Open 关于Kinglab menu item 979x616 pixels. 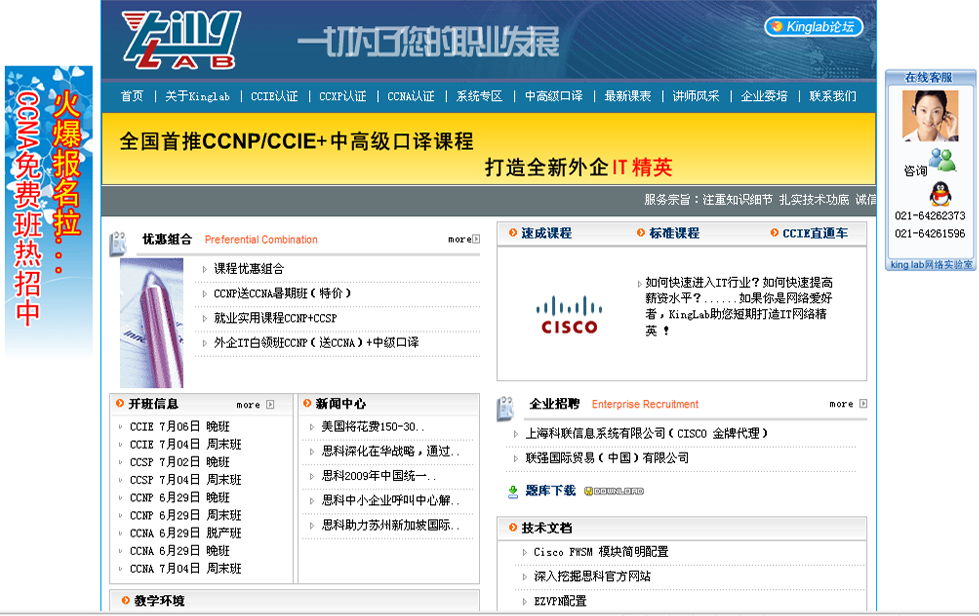coord(197,96)
